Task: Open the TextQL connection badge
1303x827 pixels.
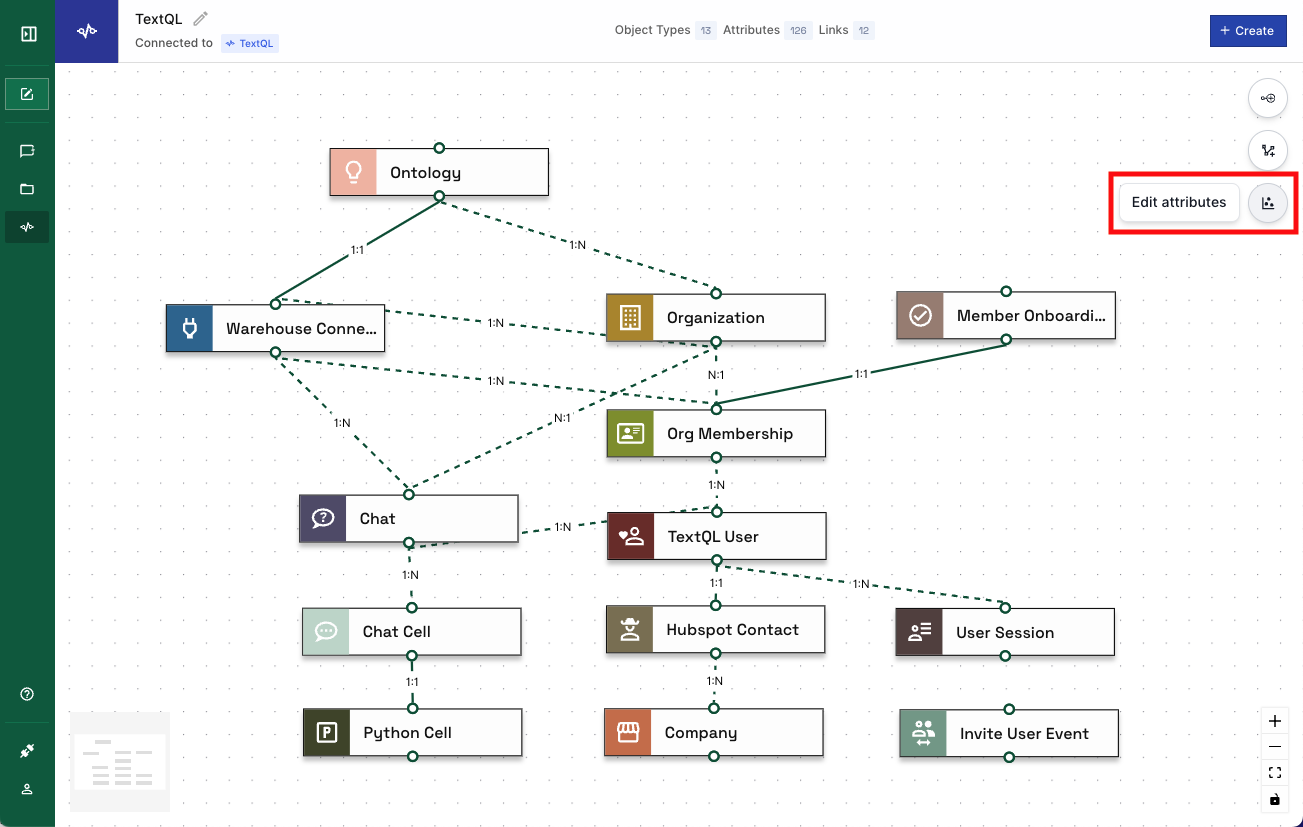Action: click(x=250, y=43)
